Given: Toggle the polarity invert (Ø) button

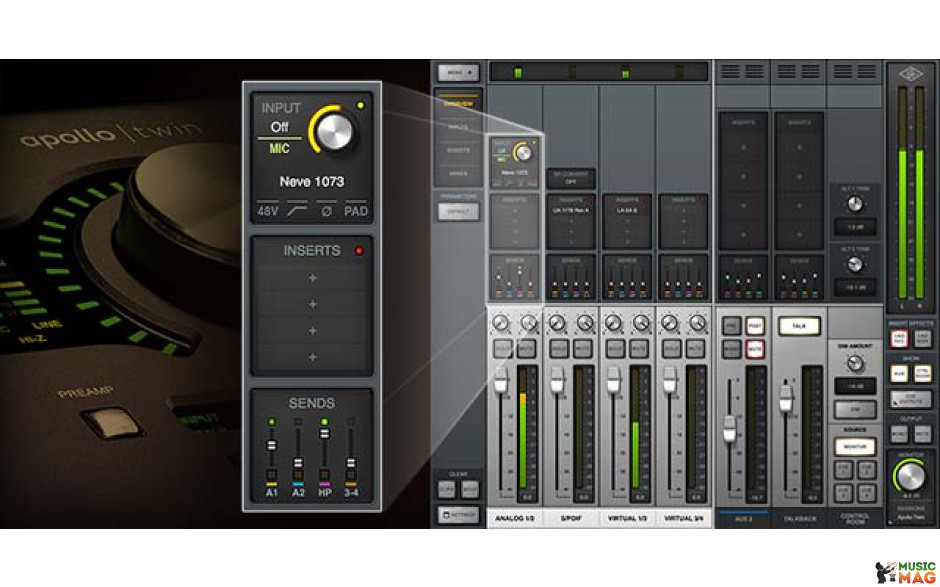Looking at the screenshot, I should click(326, 211).
